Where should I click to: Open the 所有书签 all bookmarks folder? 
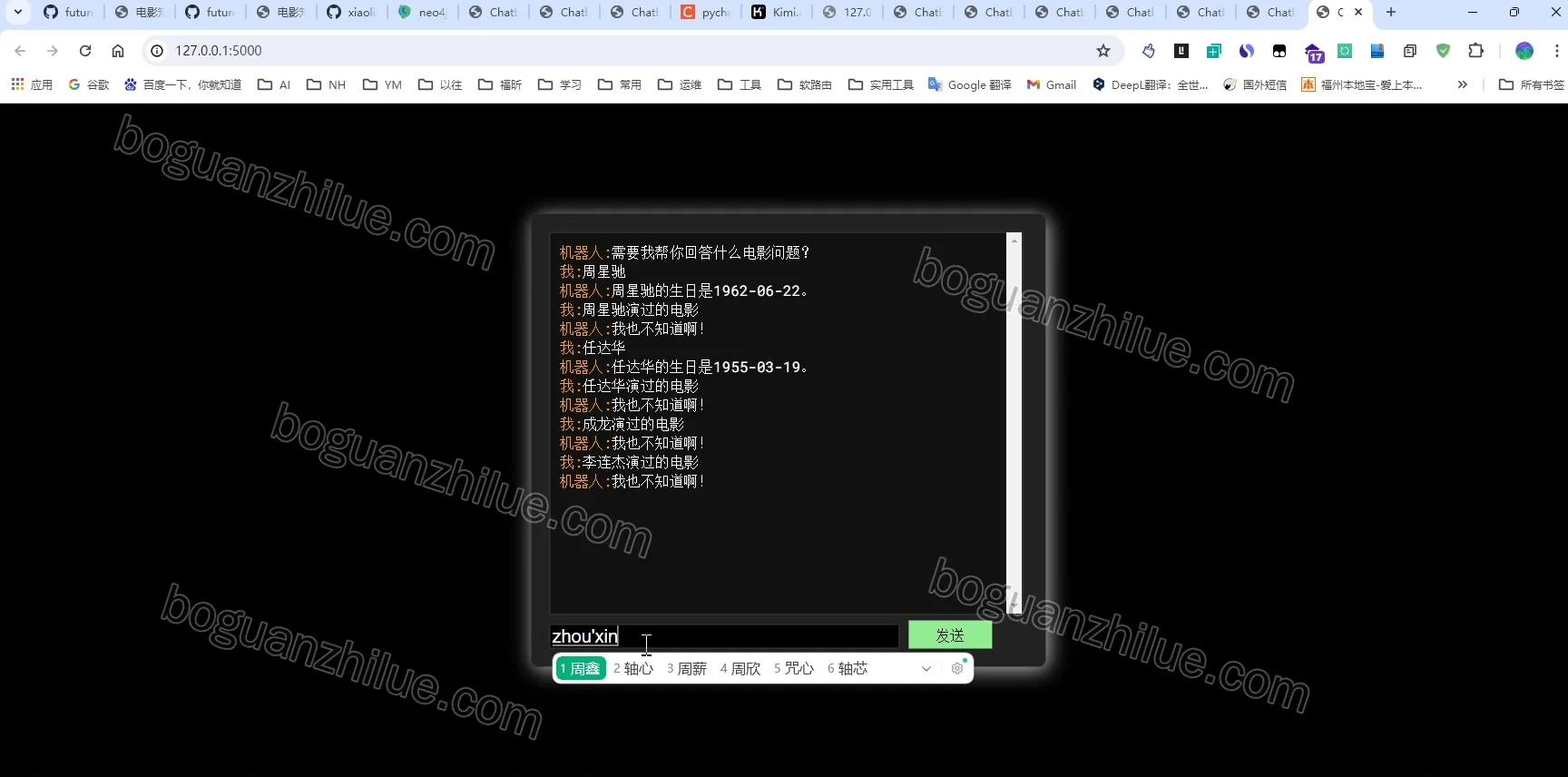pyautogui.click(x=1532, y=84)
